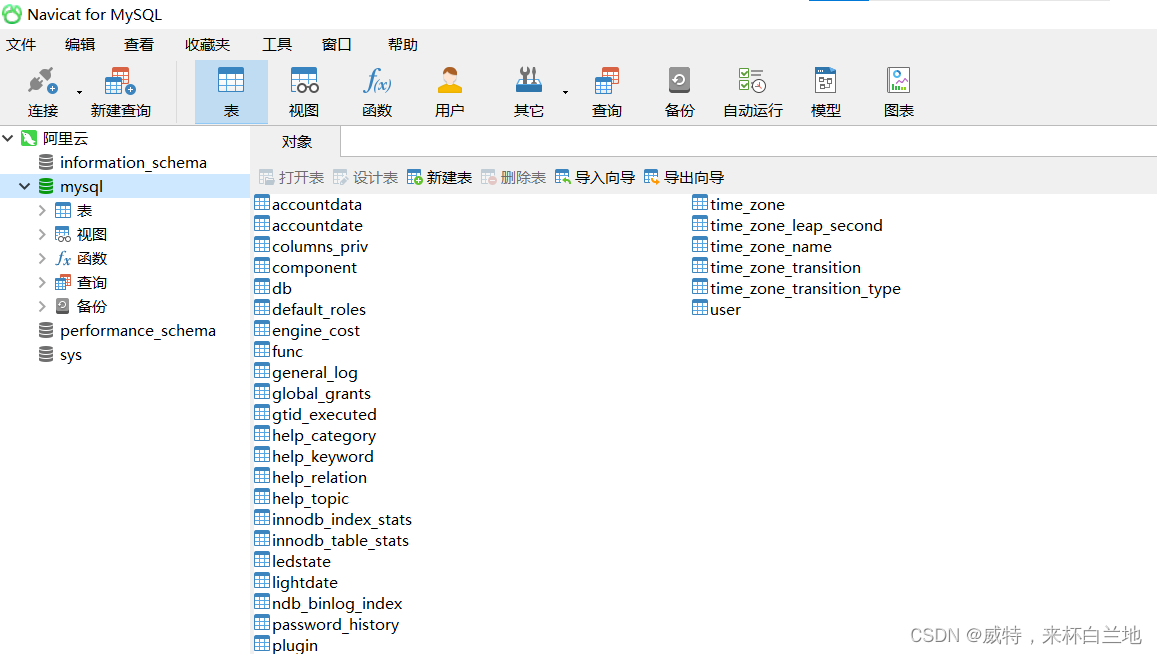
Task: Expand the 查询 tree node
Action: click(x=42, y=282)
